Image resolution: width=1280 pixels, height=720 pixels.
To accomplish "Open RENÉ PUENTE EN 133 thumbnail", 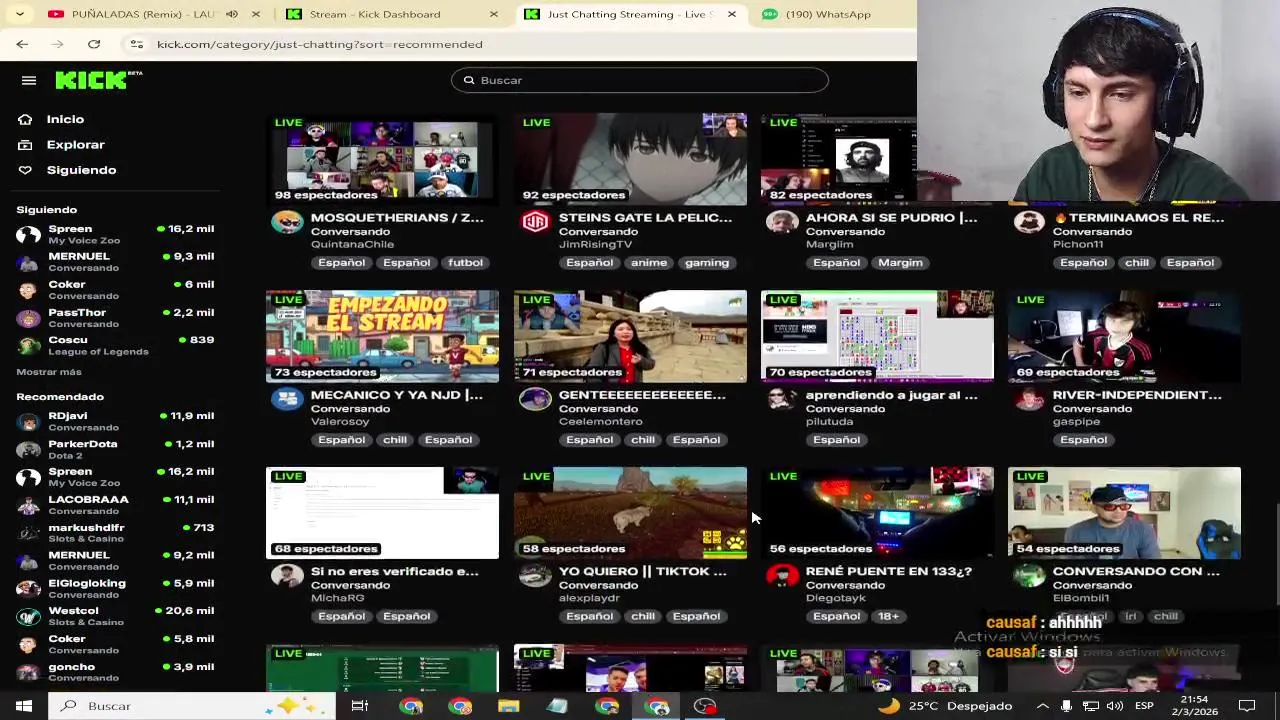I will 877,513.
